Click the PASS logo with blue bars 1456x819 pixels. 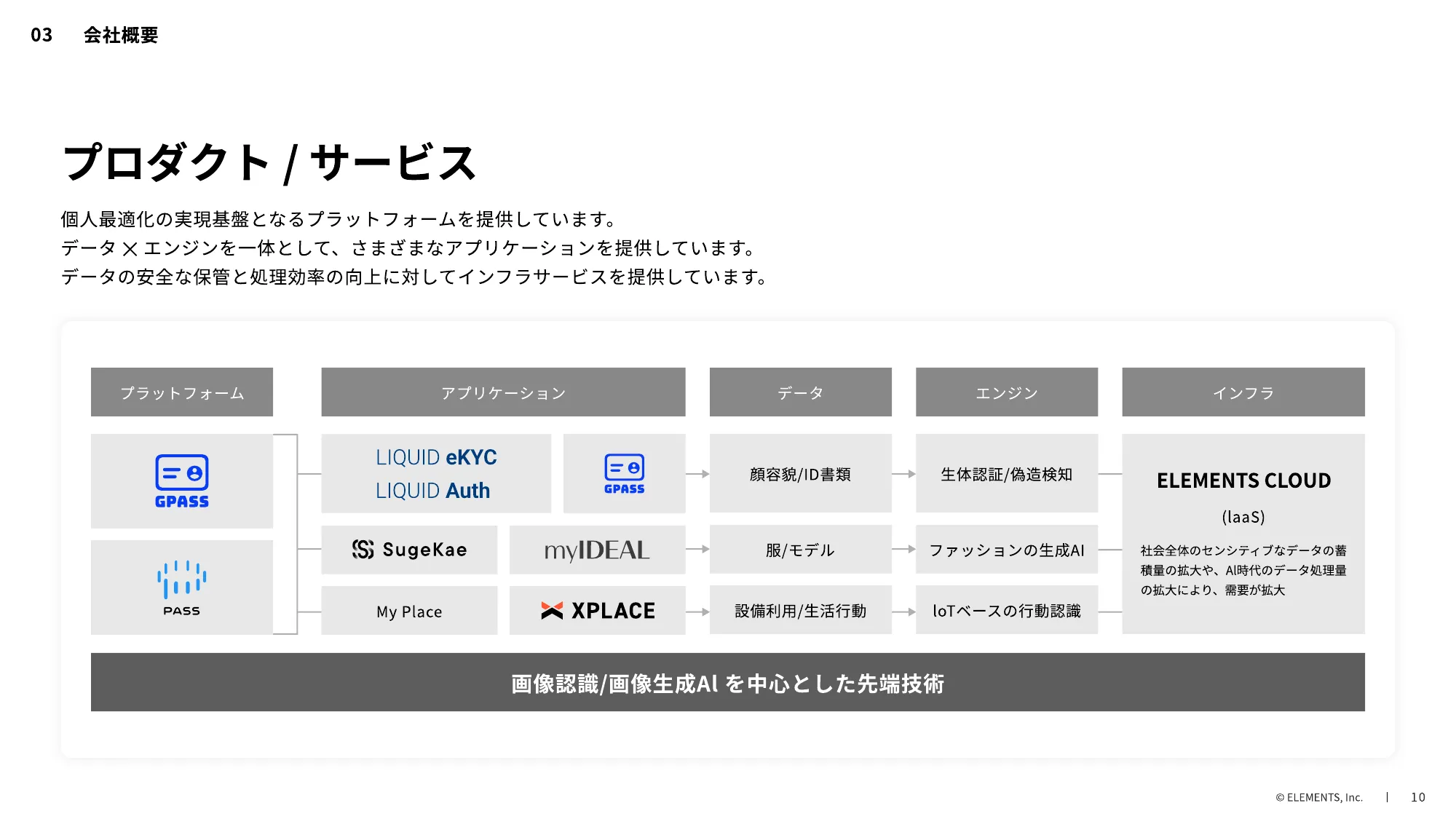tap(182, 588)
